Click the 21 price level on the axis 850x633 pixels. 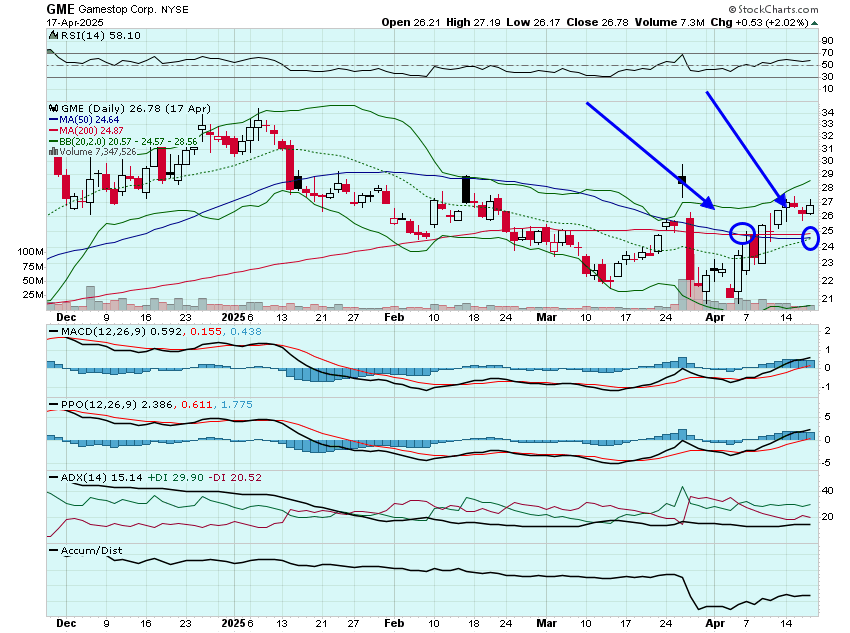(827, 299)
